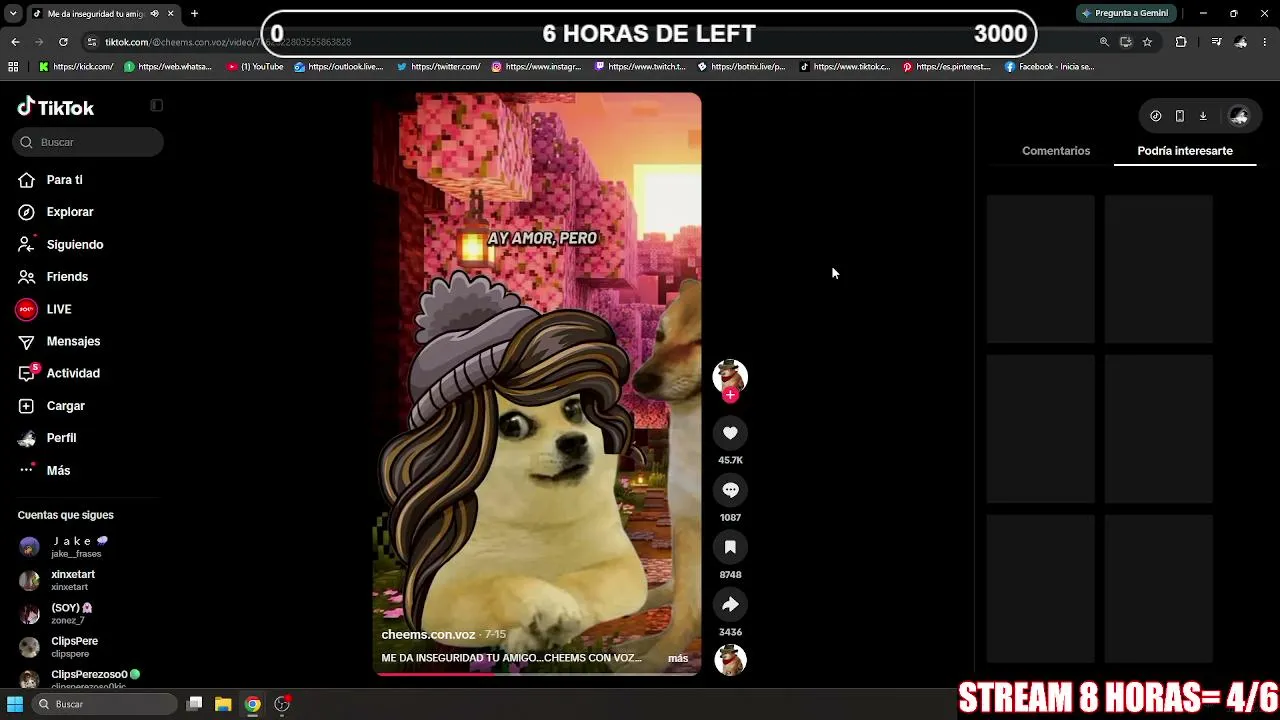Click the phone app icon in top pill

pos(1179,116)
